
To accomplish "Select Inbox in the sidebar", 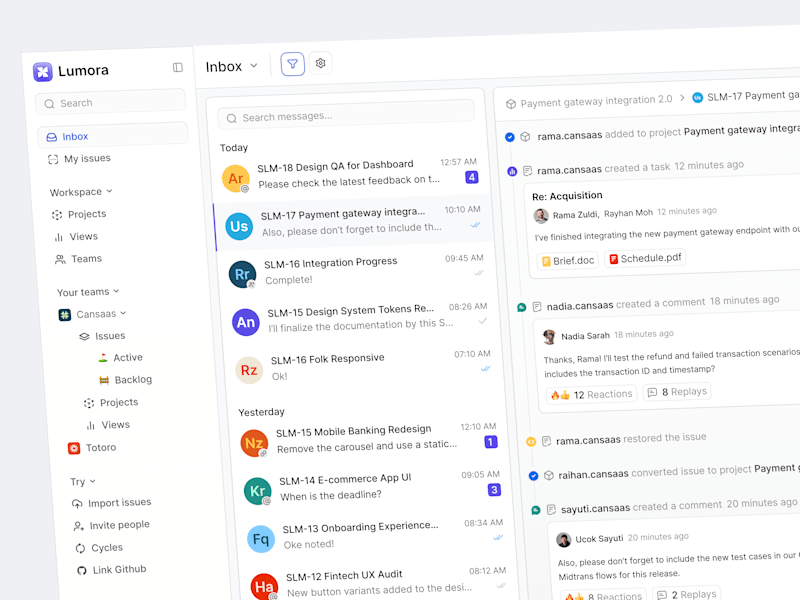I will (113, 136).
